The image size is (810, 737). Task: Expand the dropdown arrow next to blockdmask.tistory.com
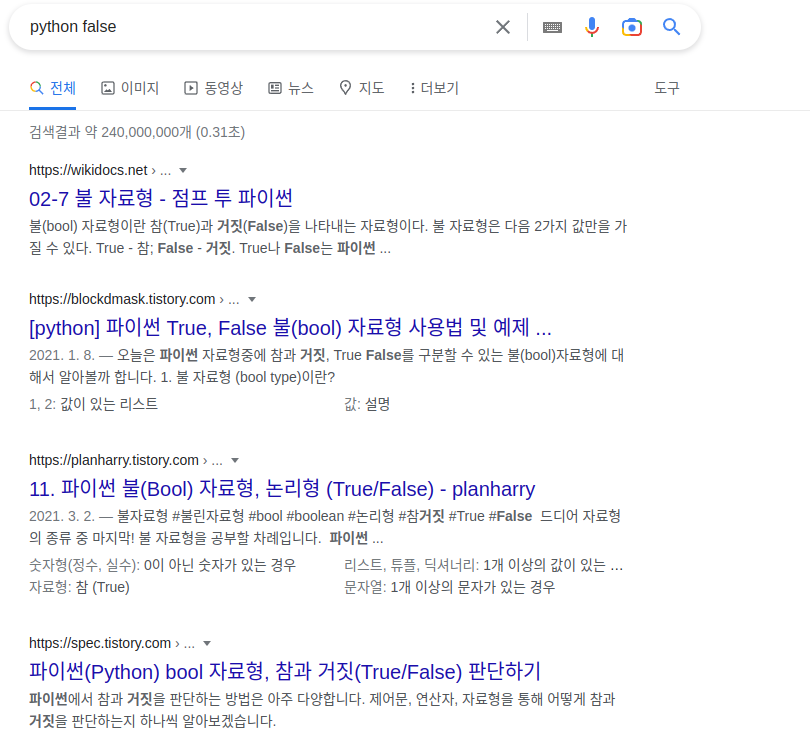click(252, 300)
